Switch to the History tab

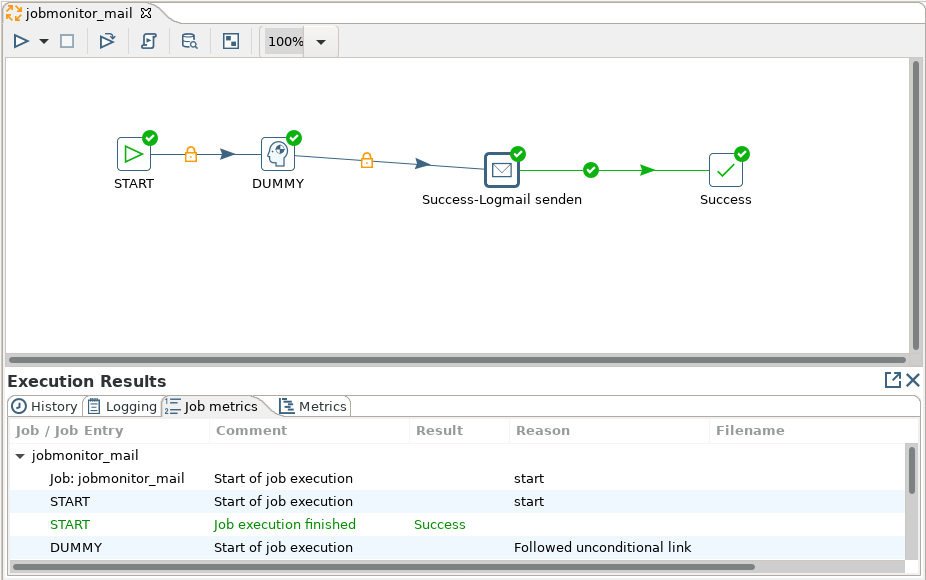pos(45,406)
